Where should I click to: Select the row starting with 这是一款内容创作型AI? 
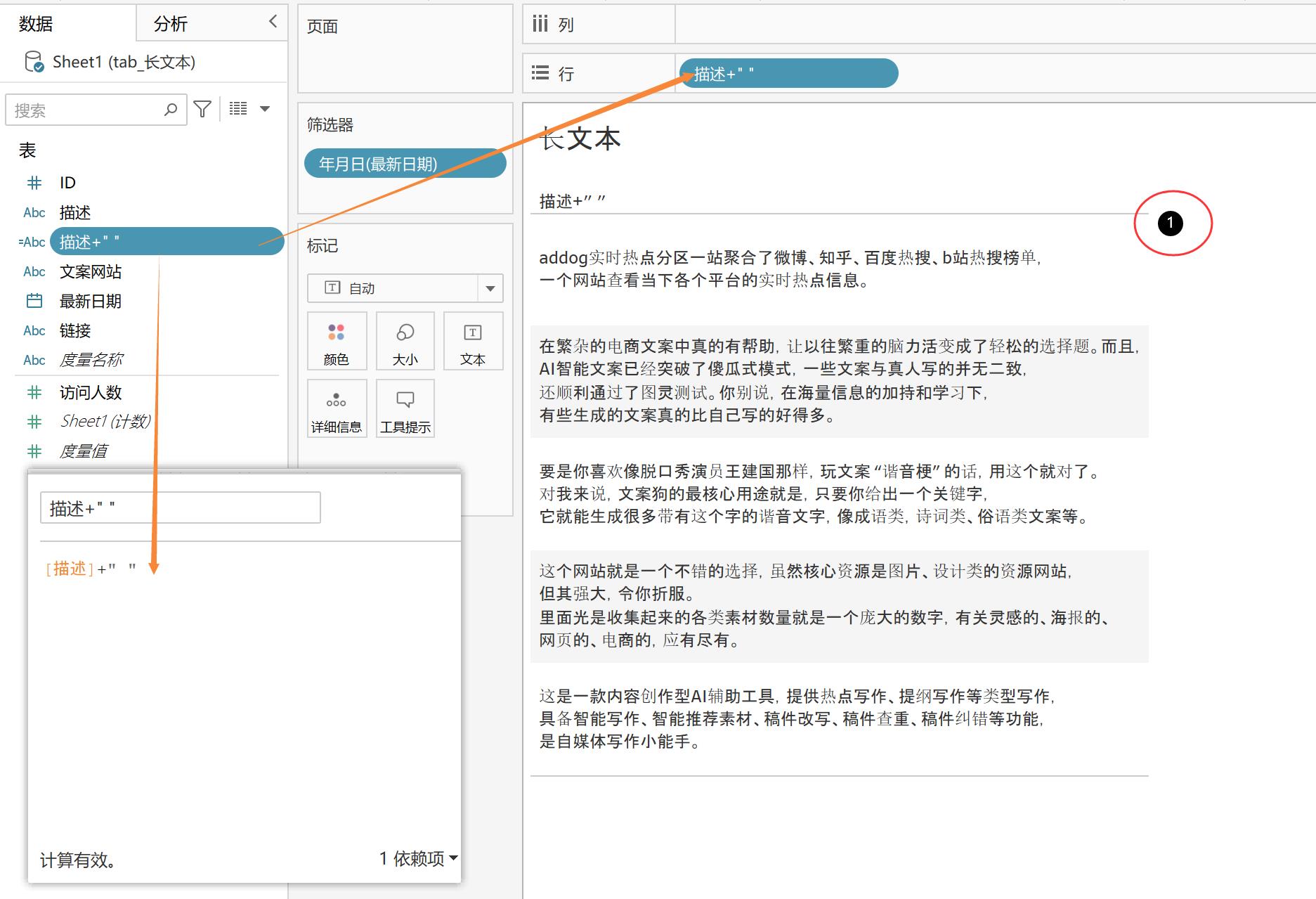coord(839,719)
